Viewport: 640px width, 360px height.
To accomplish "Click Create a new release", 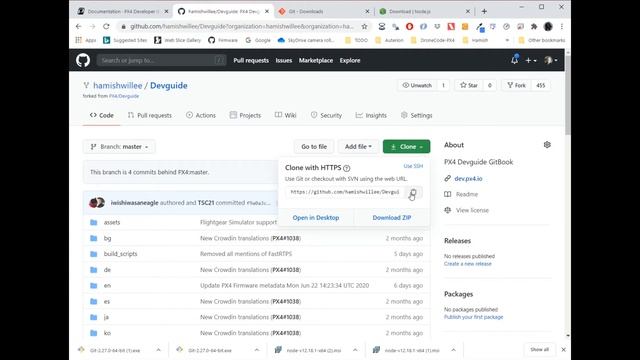I will tap(468, 264).
